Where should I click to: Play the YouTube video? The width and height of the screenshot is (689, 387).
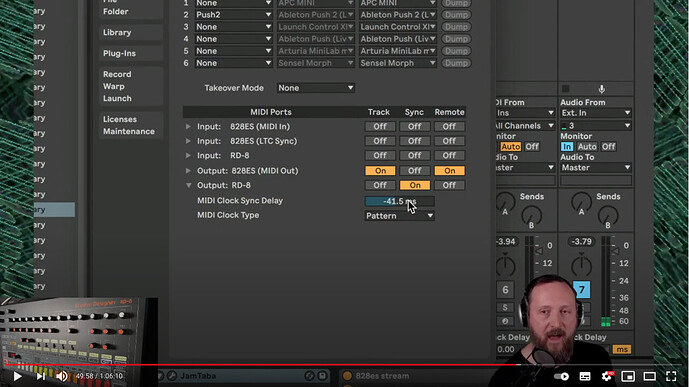(x=17, y=376)
